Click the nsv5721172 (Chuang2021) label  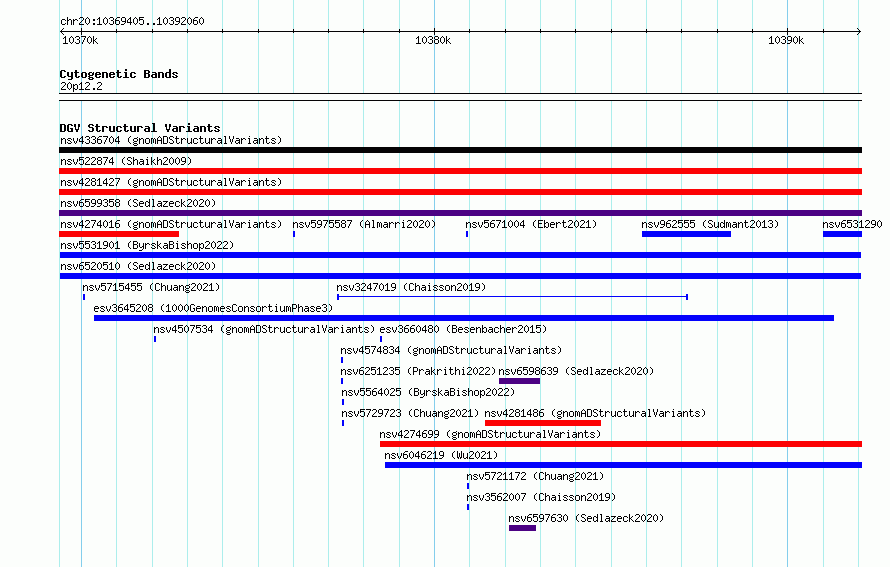[x=535, y=476]
